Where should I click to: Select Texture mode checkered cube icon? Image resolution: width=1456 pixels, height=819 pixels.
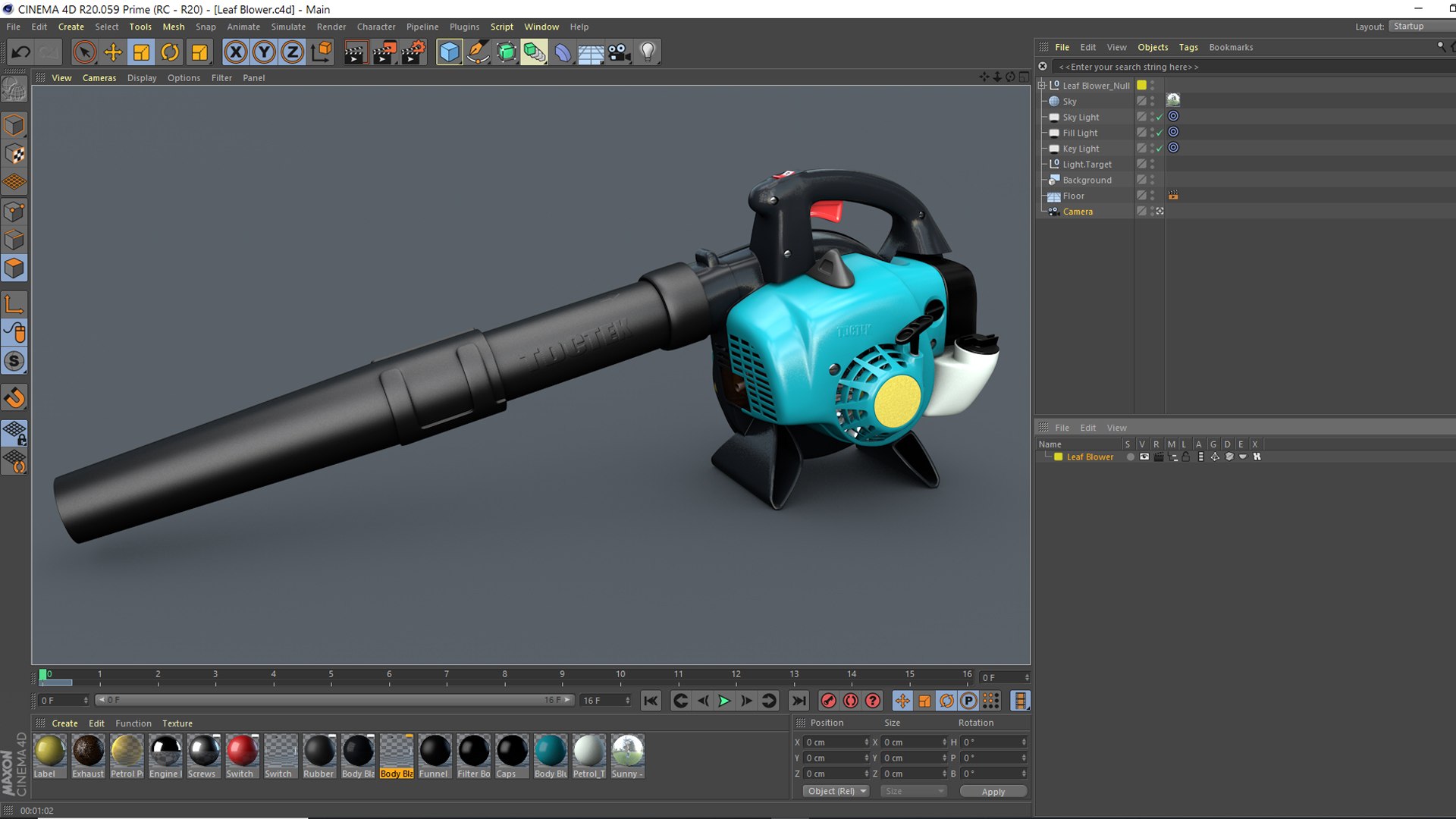[14, 154]
